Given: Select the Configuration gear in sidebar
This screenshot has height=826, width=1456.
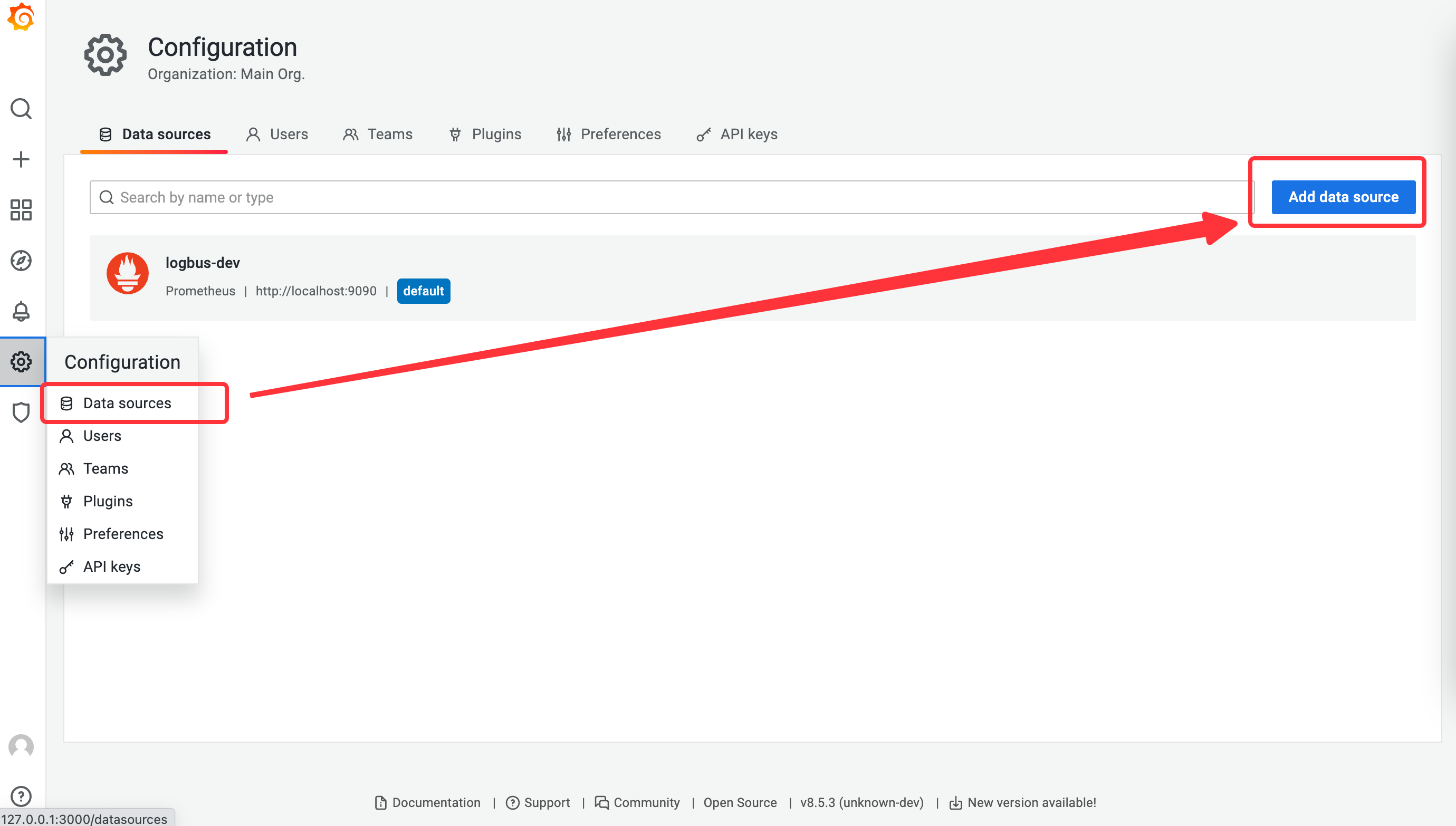Looking at the screenshot, I should tap(21, 361).
